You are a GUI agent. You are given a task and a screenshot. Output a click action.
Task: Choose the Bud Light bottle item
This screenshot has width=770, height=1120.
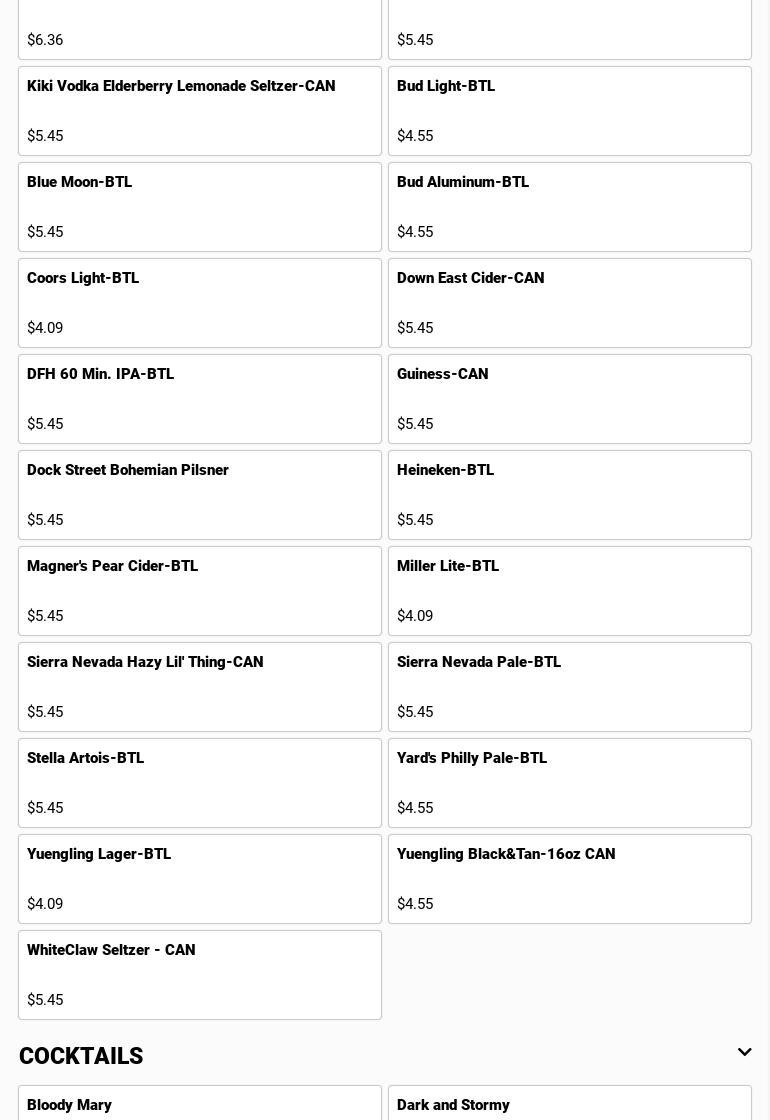(x=570, y=111)
